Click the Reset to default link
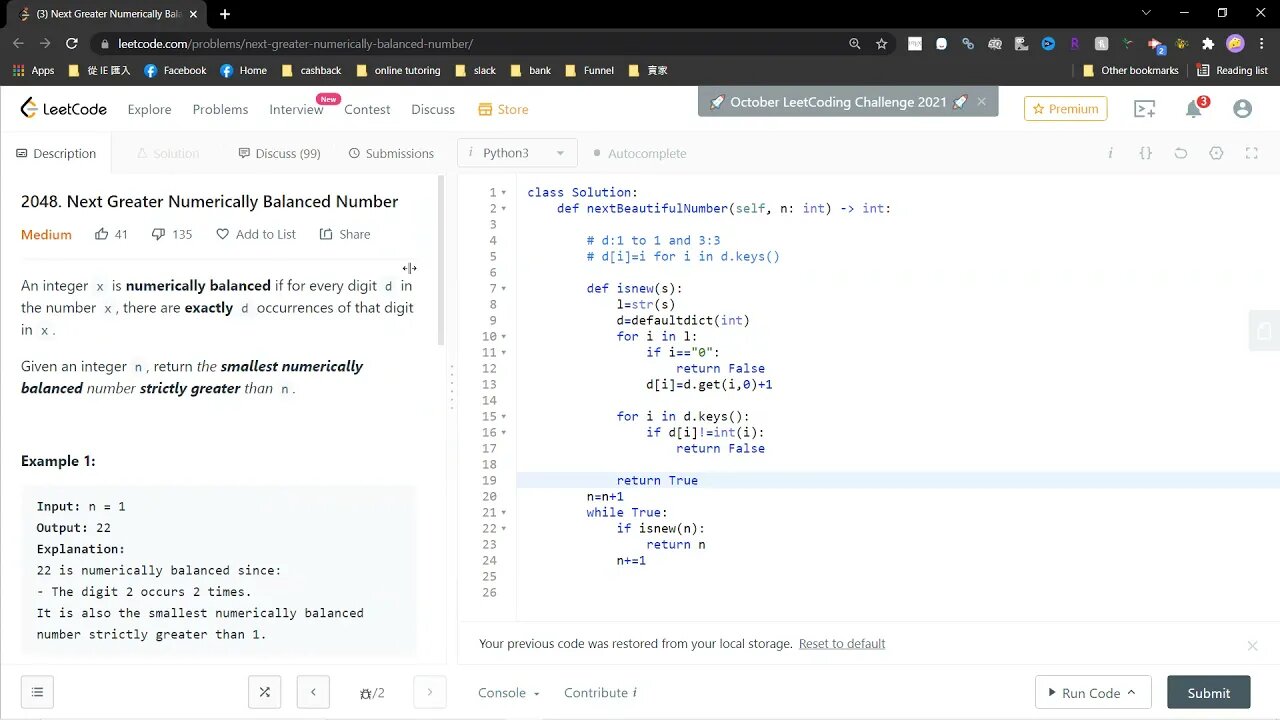1280x720 pixels. [x=842, y=644]
